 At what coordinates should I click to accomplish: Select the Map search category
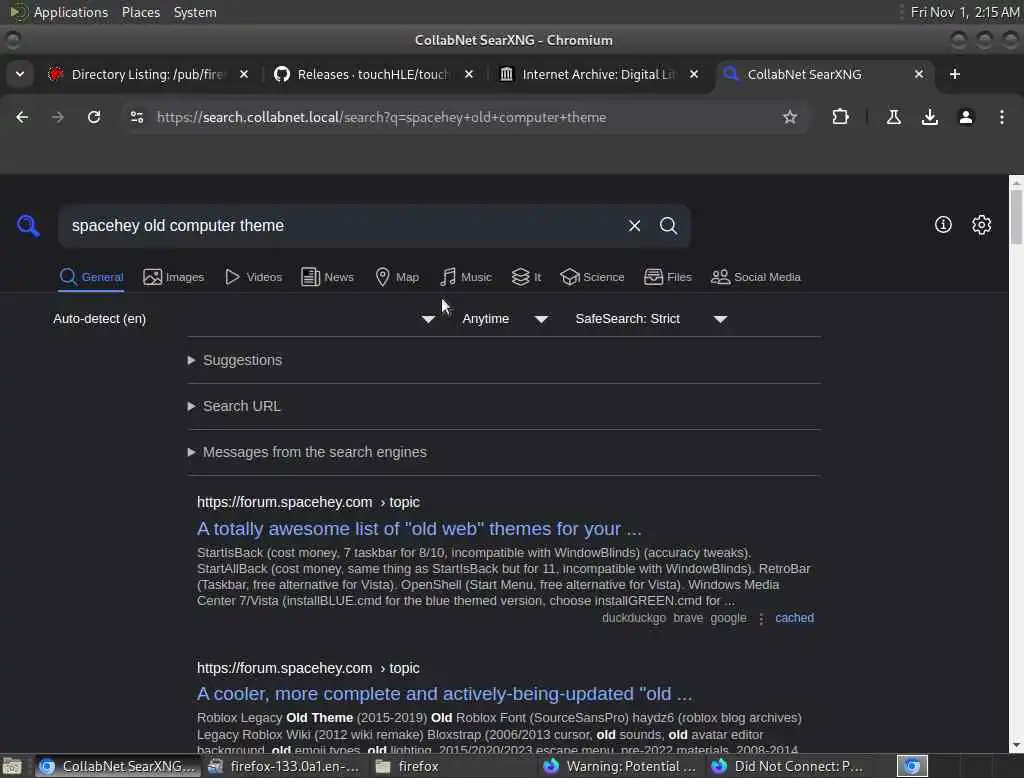coord(397,277)
